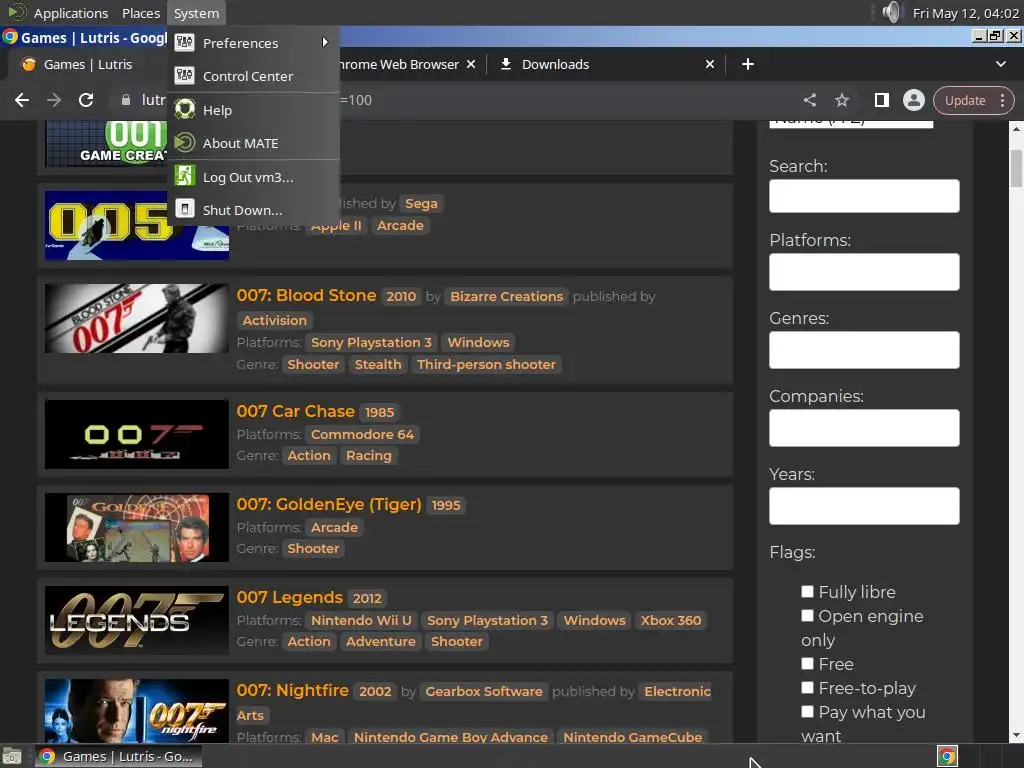1024x768 pixels.
Task: Click the Gearbox Software tag
Action: coord(484,692)
